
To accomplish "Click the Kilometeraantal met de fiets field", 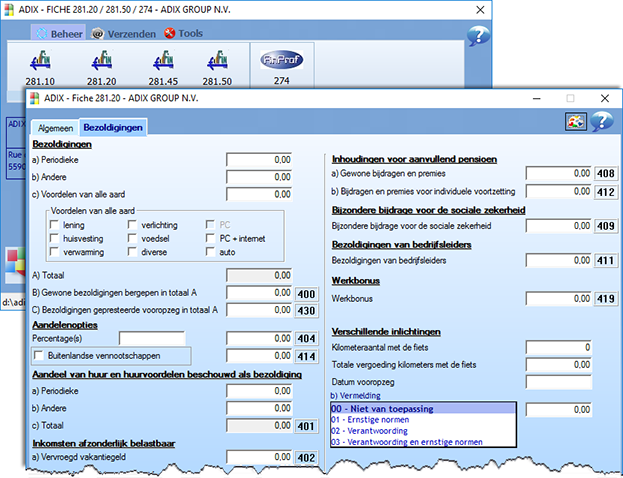I will tap(559, 347).
